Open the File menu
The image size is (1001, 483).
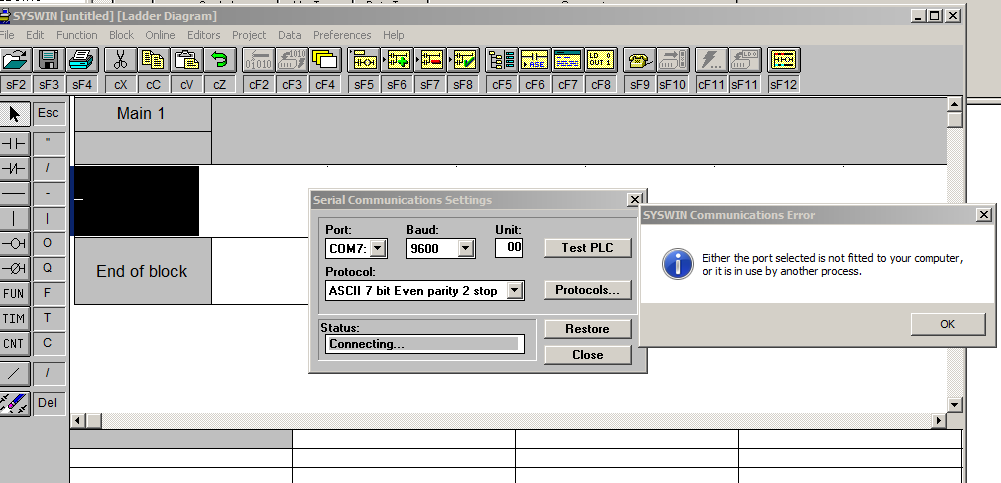(x=7, y=35)
